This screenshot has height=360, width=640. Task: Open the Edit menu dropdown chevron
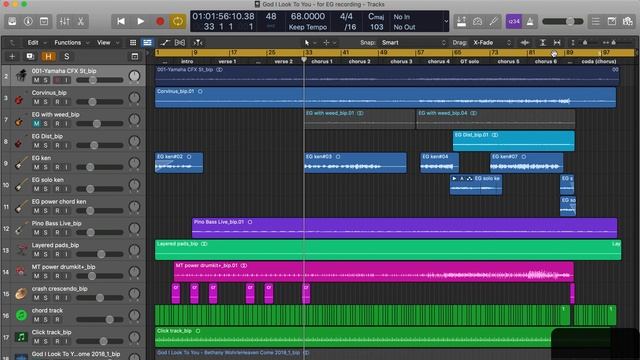[x=44, y=43]
